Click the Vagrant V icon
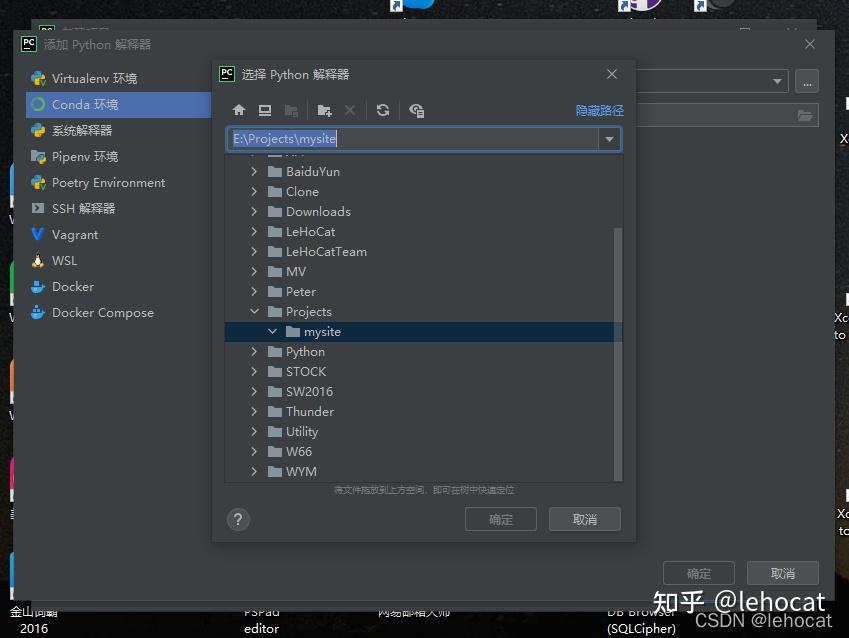The image size is (849, 638). 38,234
